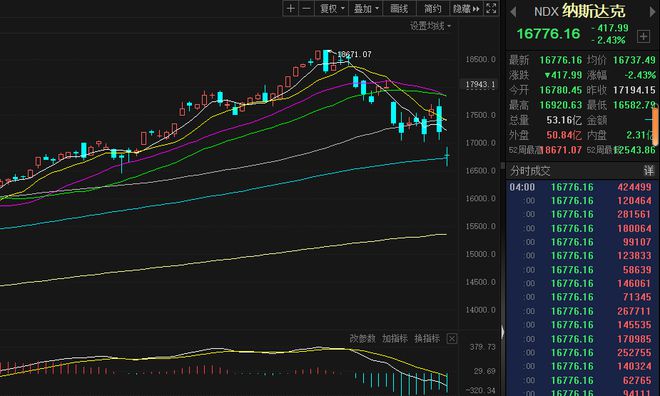Open detailed trades via 详 icon
Image resolution: width=660 pixels, height=396 pixels.
pyautogui.click(x=648, y=170)
